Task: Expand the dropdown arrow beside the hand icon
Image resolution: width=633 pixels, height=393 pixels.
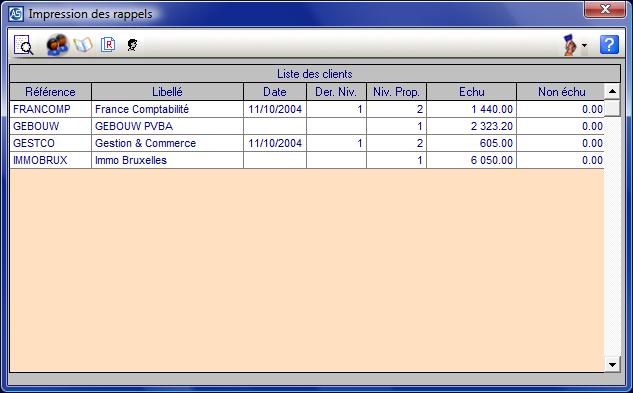Action: coord(584,45)
